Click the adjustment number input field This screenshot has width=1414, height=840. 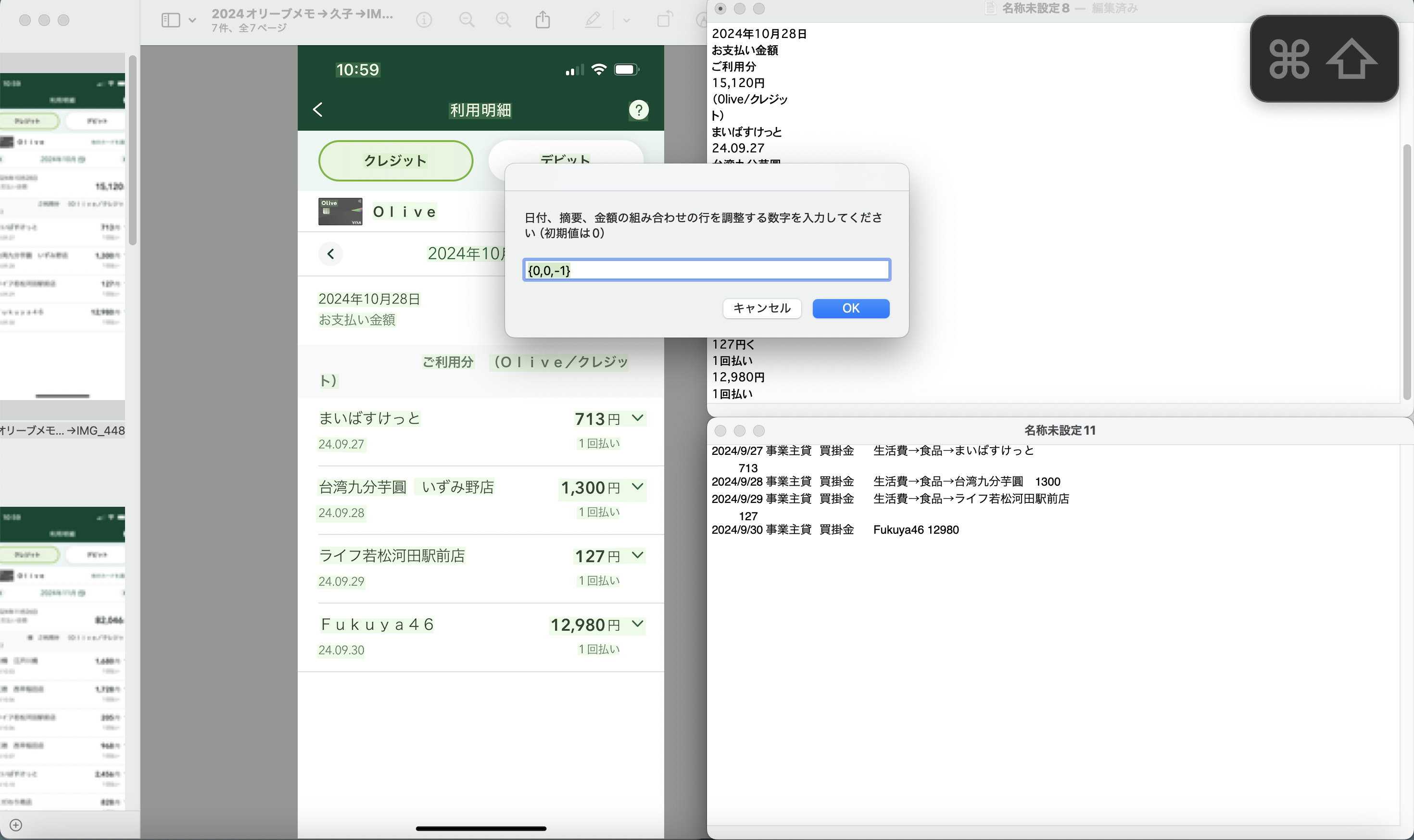(x=707, y=270)
